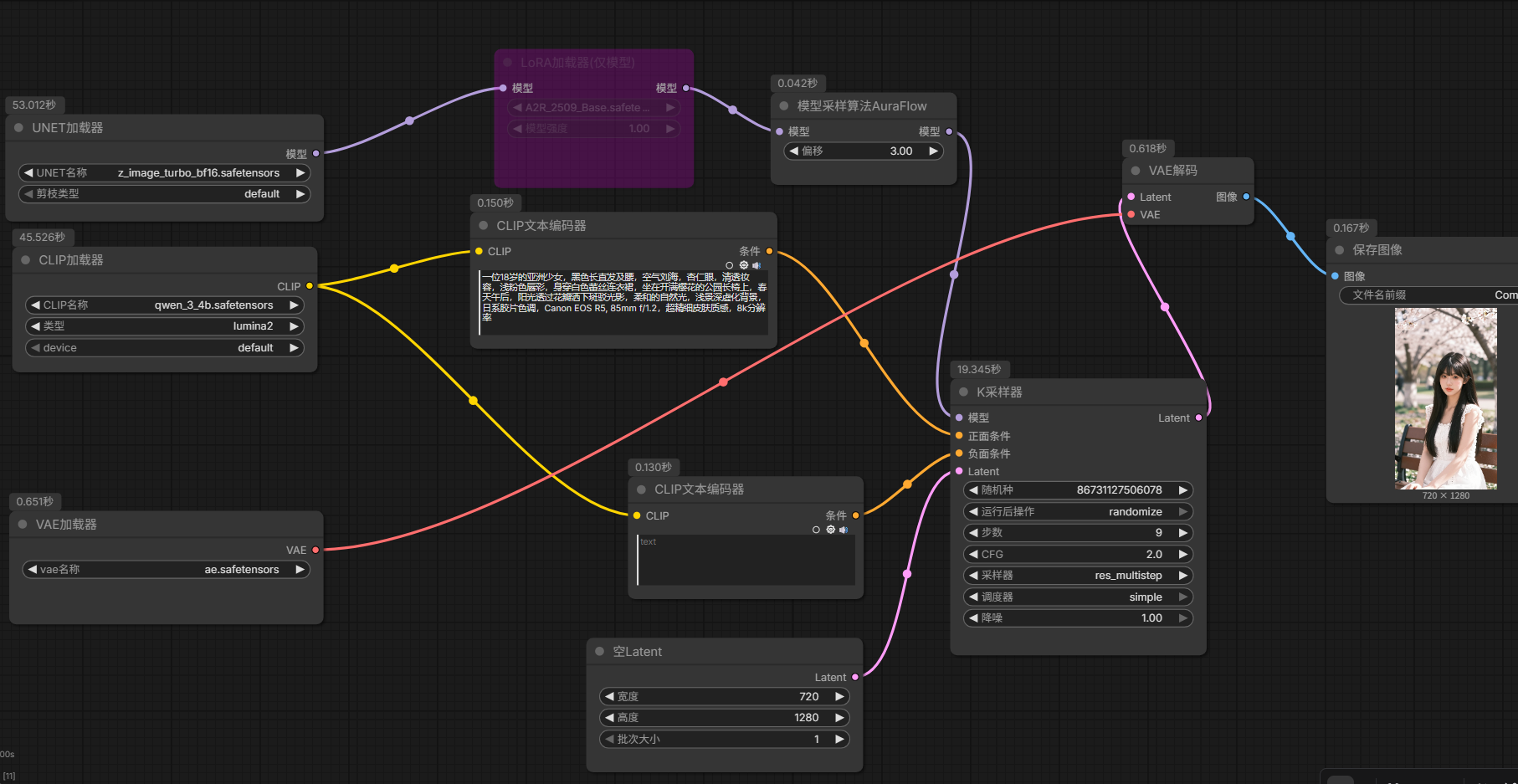Click the image output port on VAE解码 node
This screenshot has height=784, width=1518.
tap(1246, 197)
